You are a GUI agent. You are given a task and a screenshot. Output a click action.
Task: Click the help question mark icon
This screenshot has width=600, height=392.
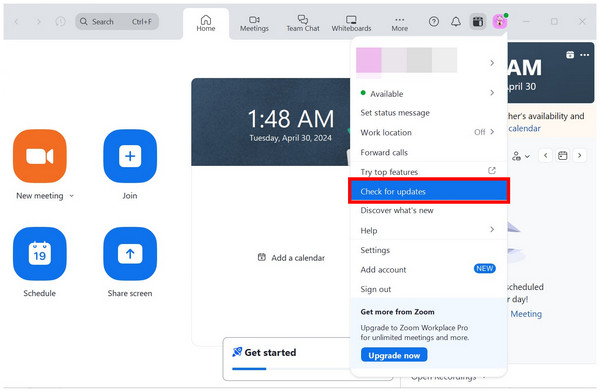[434, 21]
